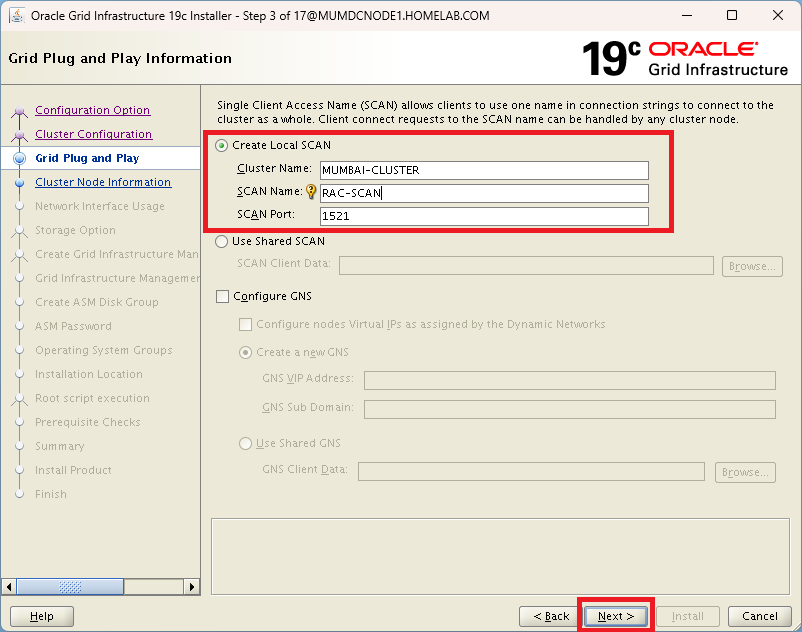
Task: Click left arrow of horizontal scrollbar
Action: [10, 587]
